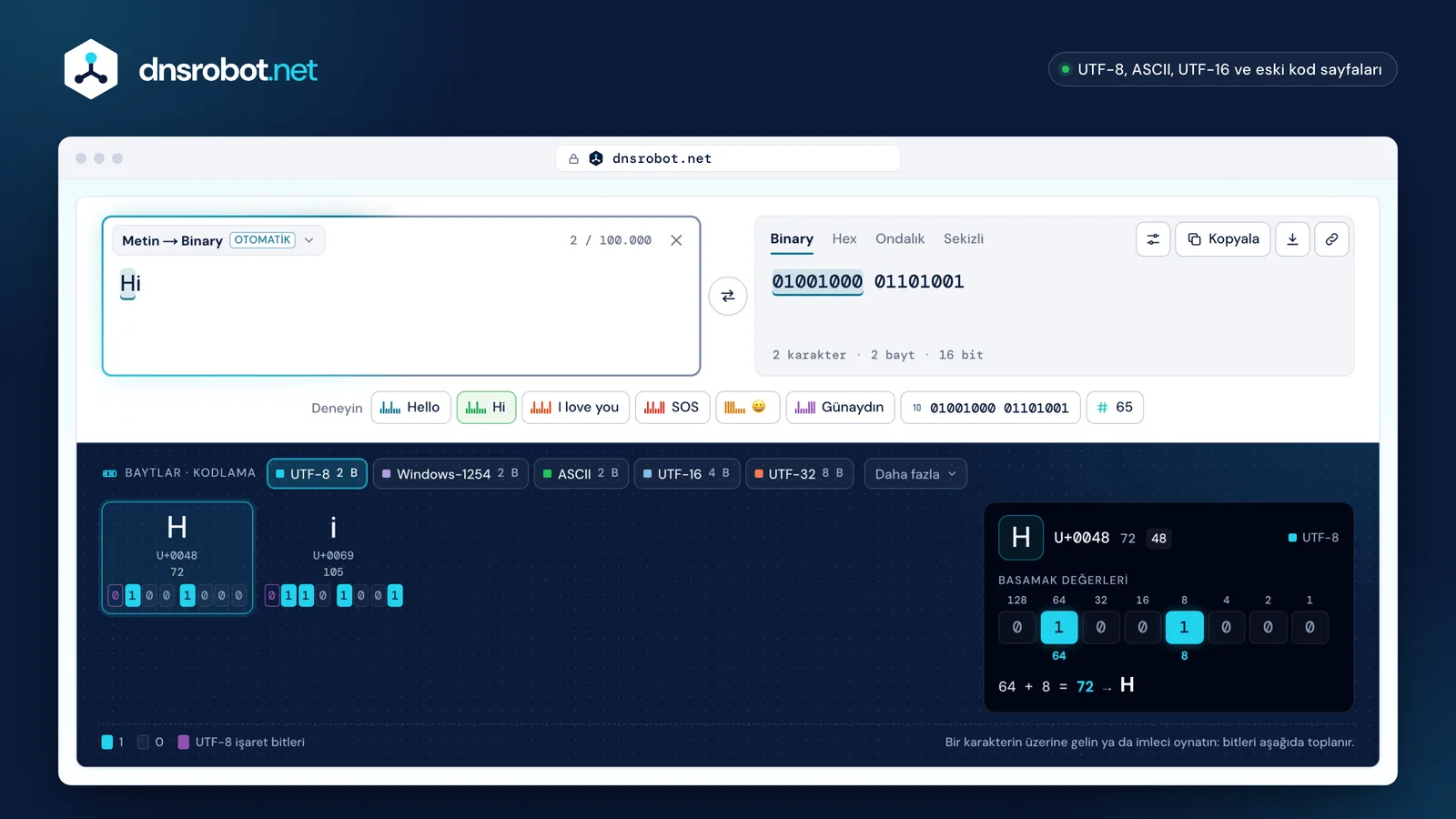Click the dnsrobot.net logo
Screen dimensions: 1456x819
tap(190, 69)
